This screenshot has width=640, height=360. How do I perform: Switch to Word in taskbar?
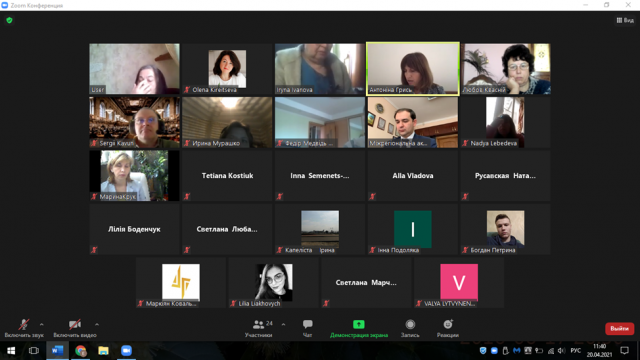57,351
